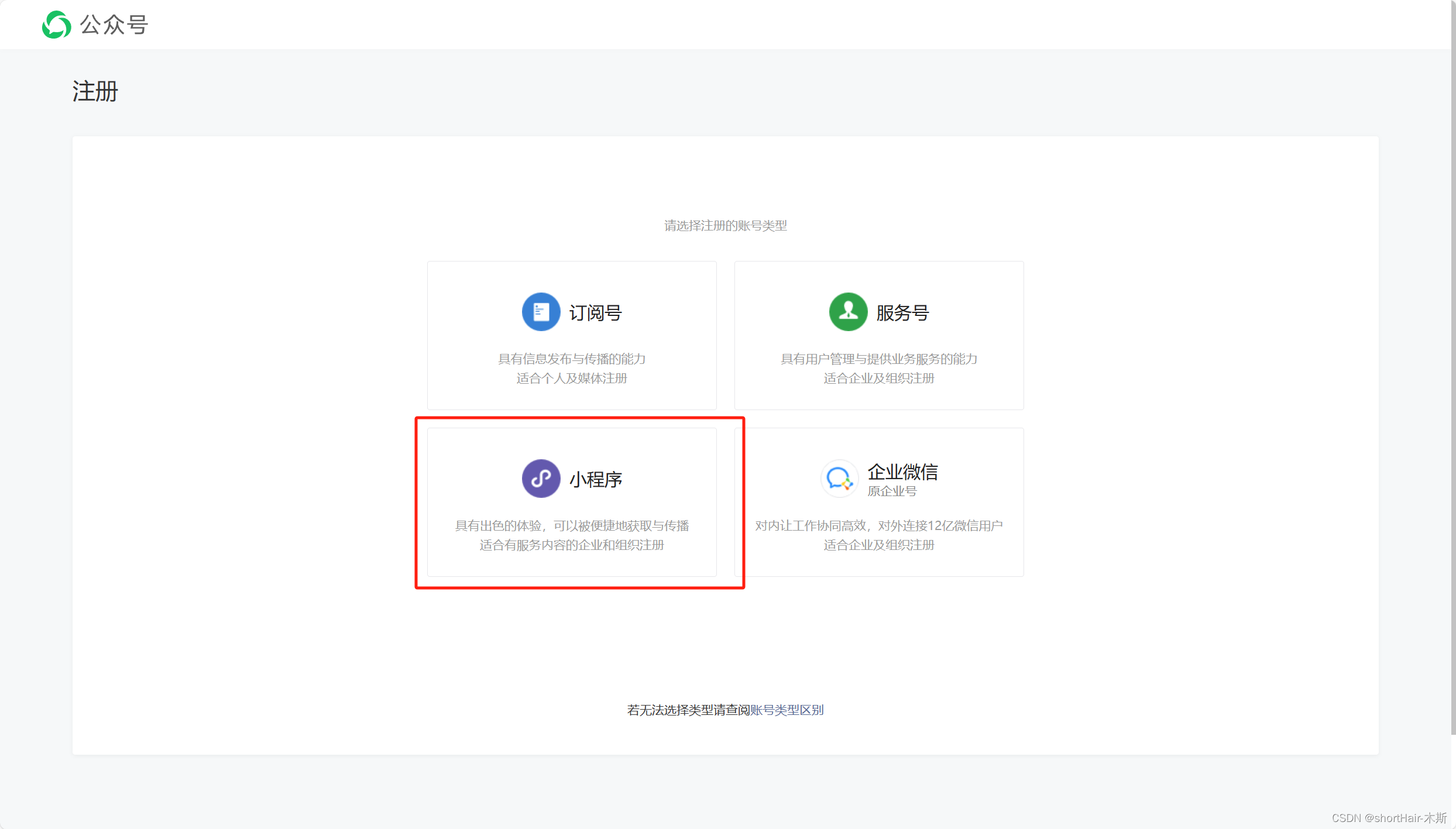Click 小程序 description about 便捷地获取与传播
This screenshot has width=1456, height=829.
[x=572, y=525]
